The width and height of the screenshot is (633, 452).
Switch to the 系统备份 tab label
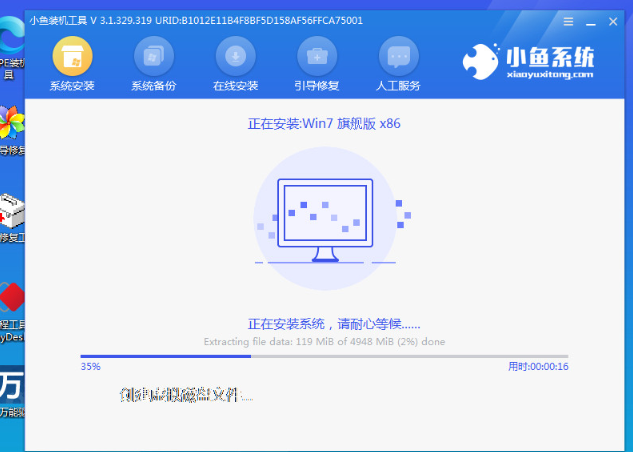click(x=153, y=86)
